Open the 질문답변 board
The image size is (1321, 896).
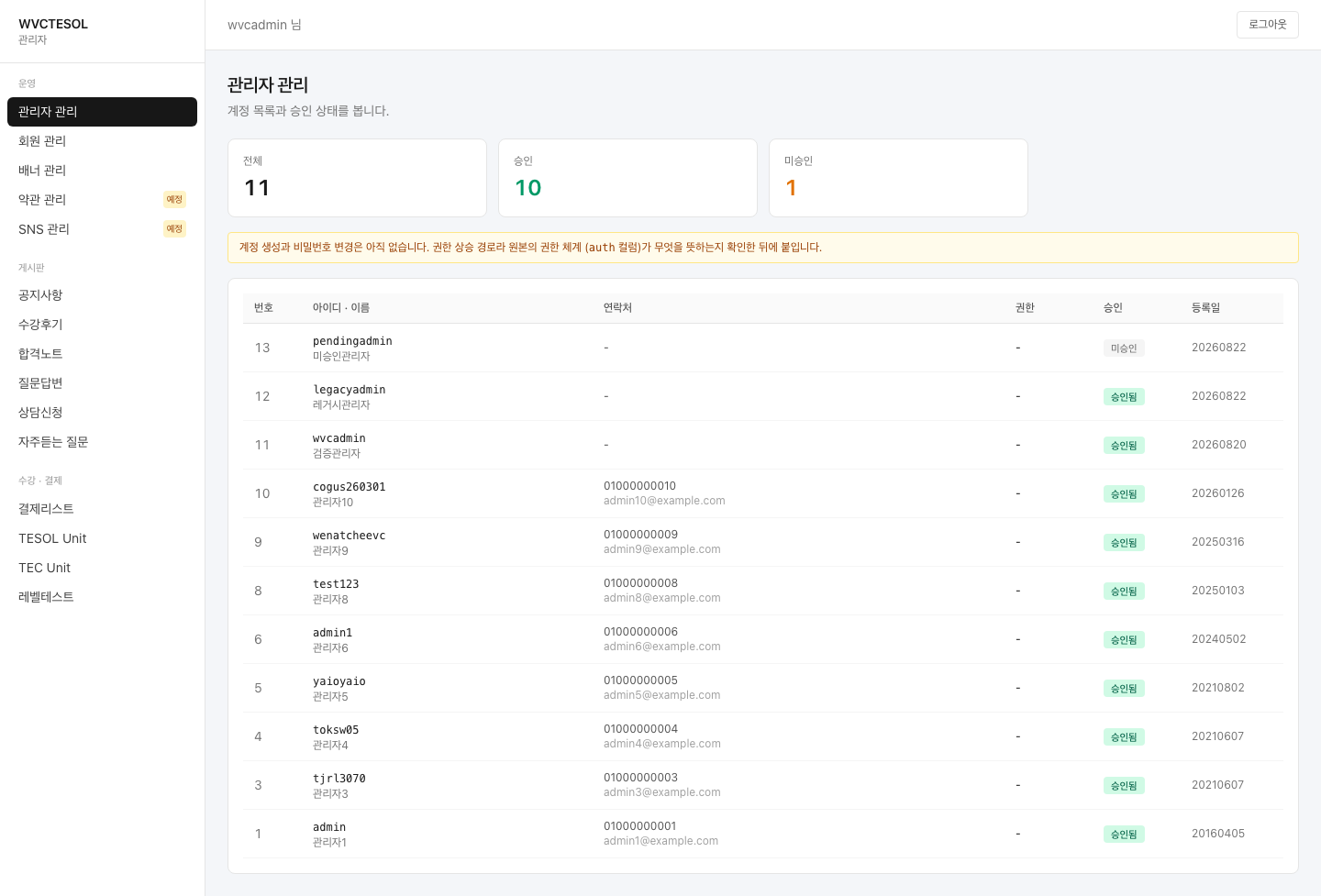pyautogui.click(x=102, y=383)
